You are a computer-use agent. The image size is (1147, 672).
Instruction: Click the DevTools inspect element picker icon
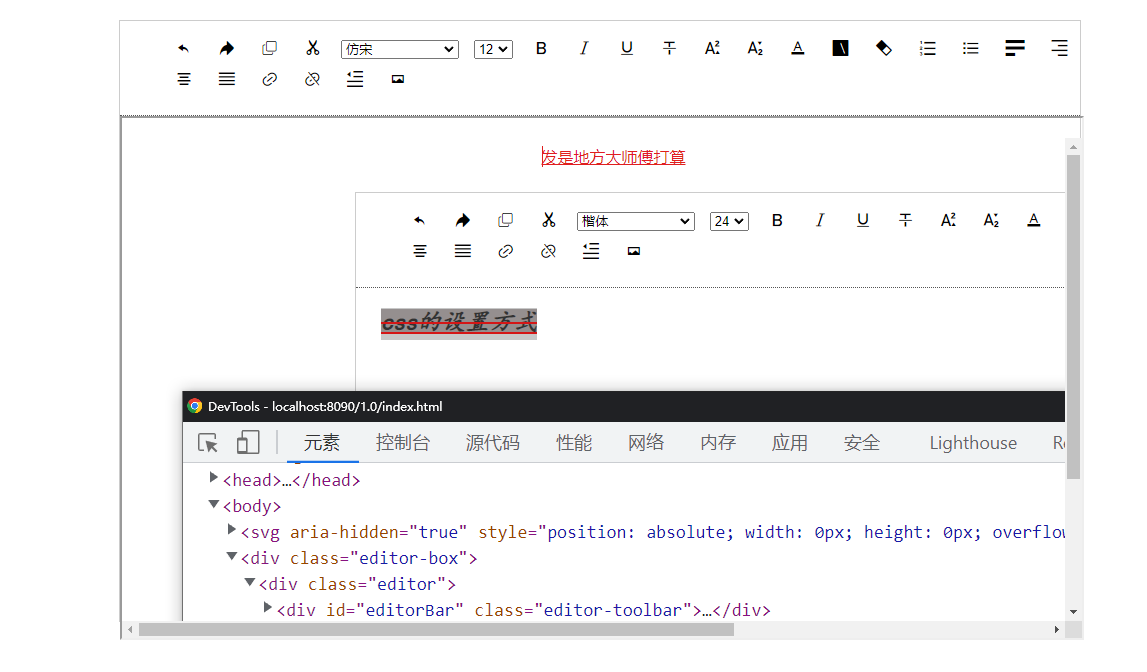pyautogui.click(x=208, y=443)
